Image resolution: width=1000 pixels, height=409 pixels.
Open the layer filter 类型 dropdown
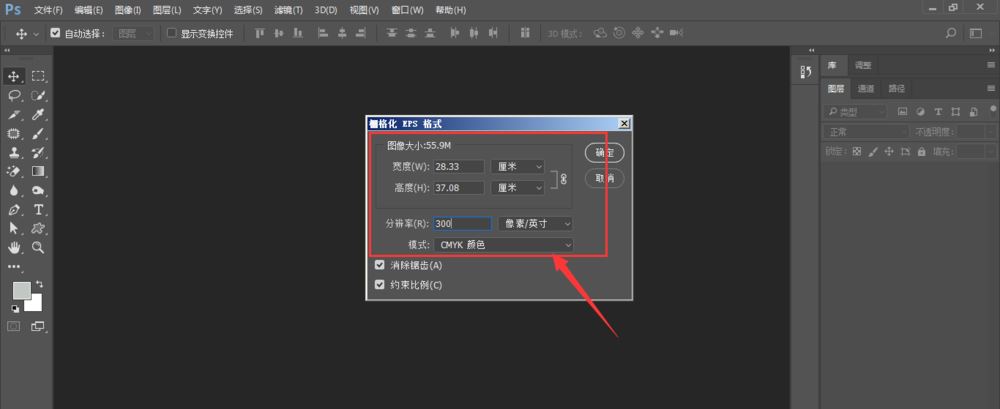pyautogui.click(x=855, y=112)
